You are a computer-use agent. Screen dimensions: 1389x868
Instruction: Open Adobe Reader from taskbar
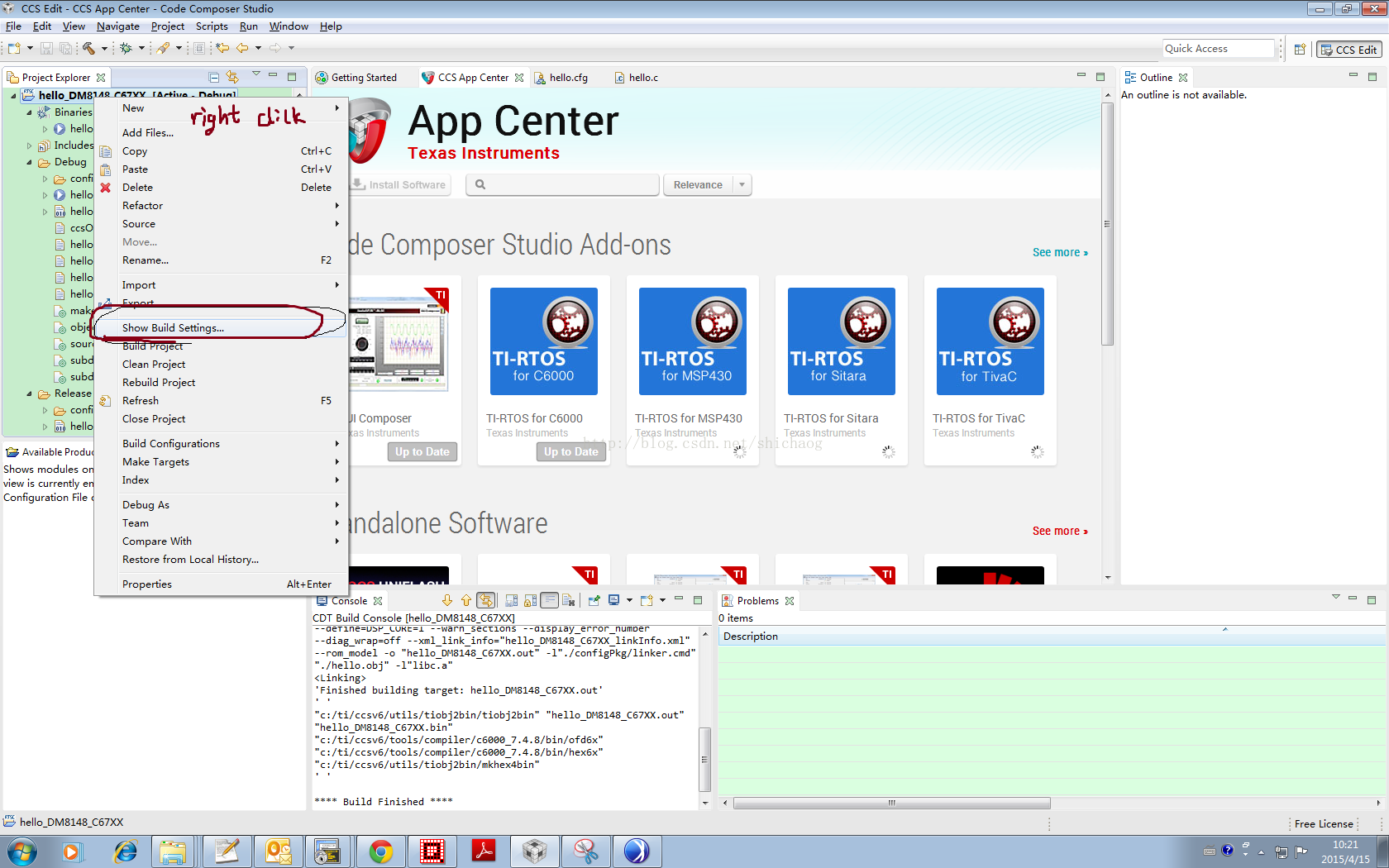pyautogui.click(x=484, y=851)
